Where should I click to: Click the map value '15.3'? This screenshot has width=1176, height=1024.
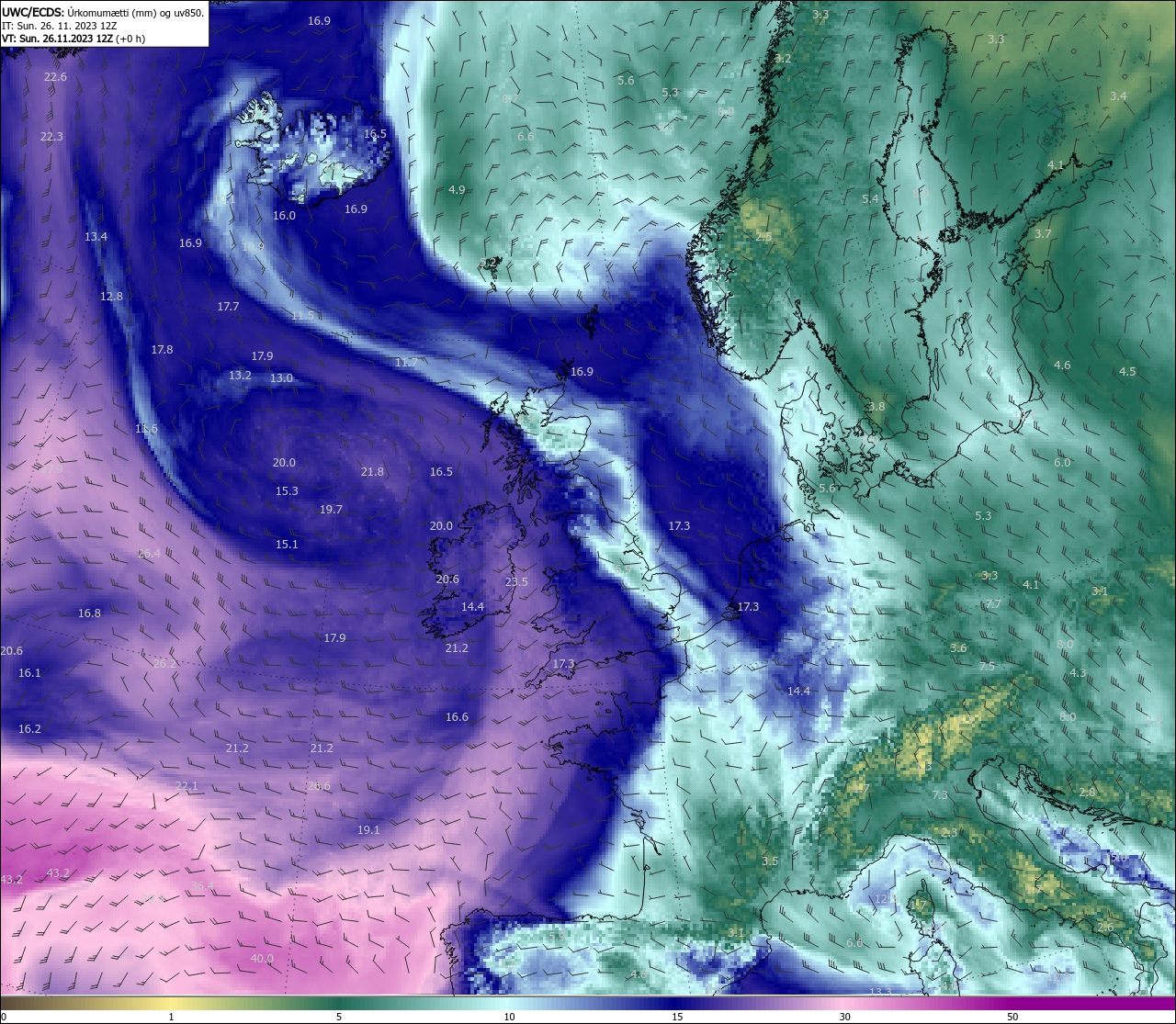point(287,491)
